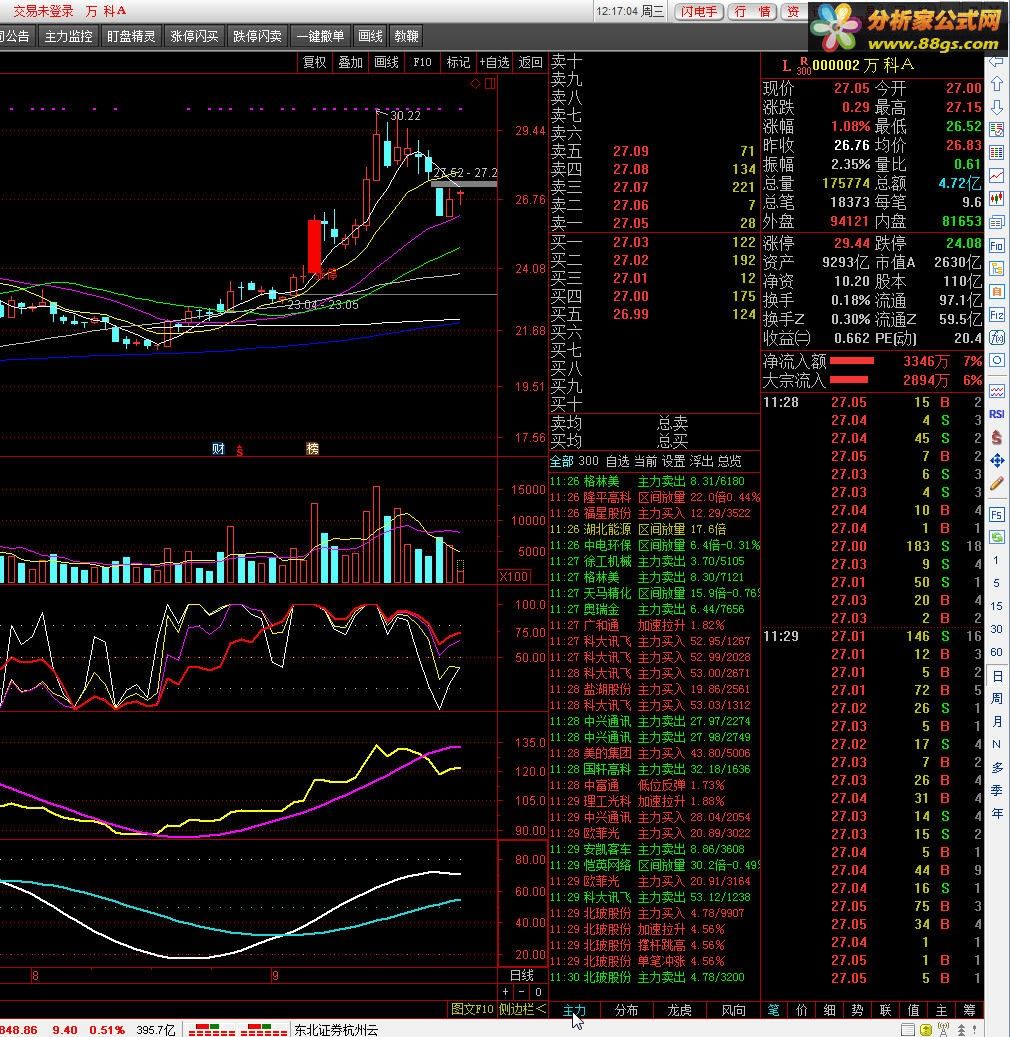Screen dimensions: 1010x1037
Task: Reset chart zoom with 0 button
Action: [x=538, y=991]
